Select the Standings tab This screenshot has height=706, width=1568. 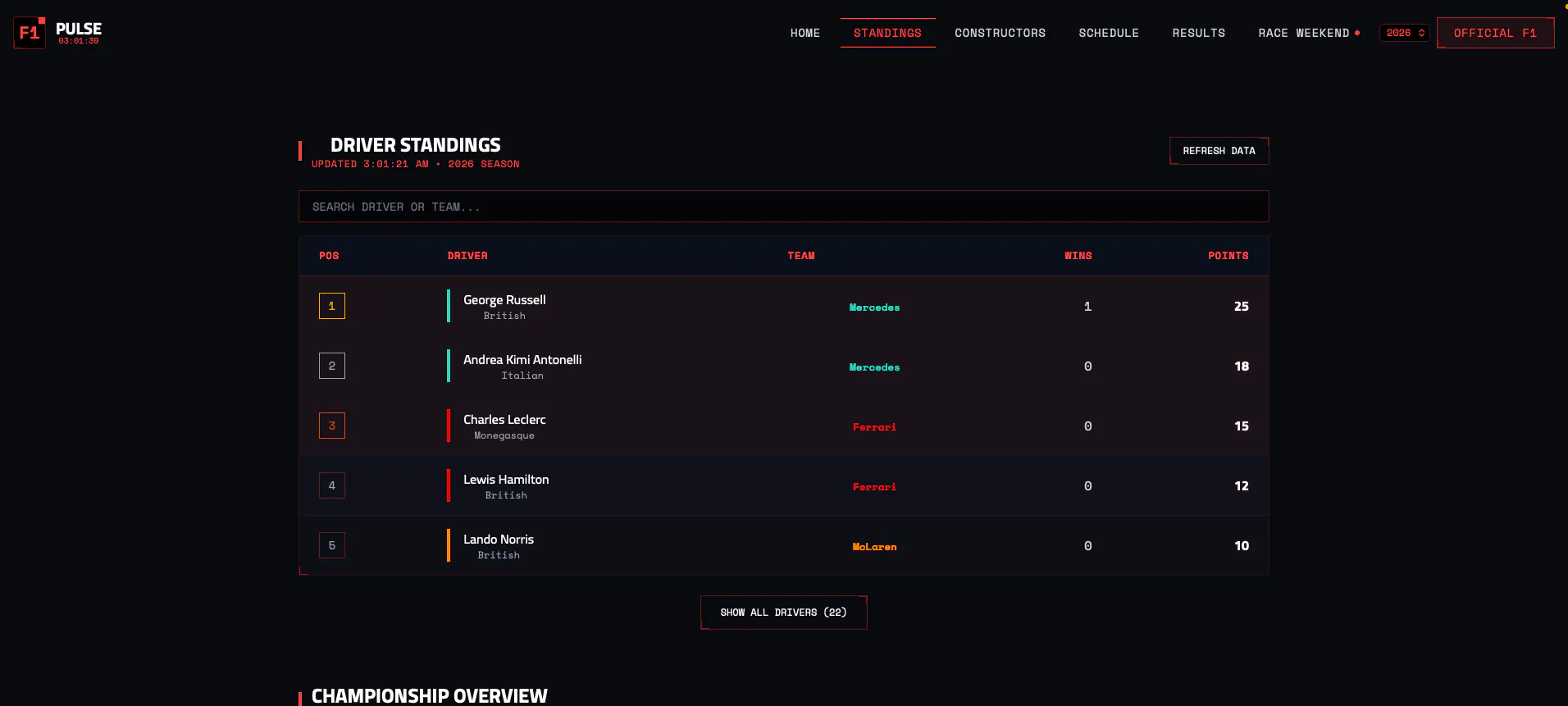click(x=887, y=33)
